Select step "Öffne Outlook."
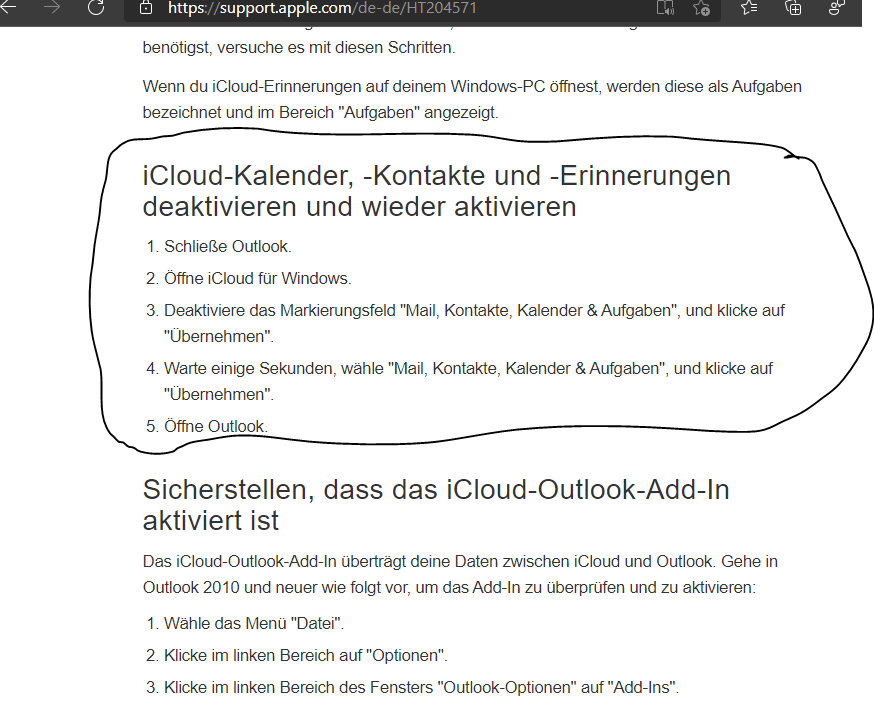The width and height of the screenshot is (874, 711). click(x=216, y=426)
